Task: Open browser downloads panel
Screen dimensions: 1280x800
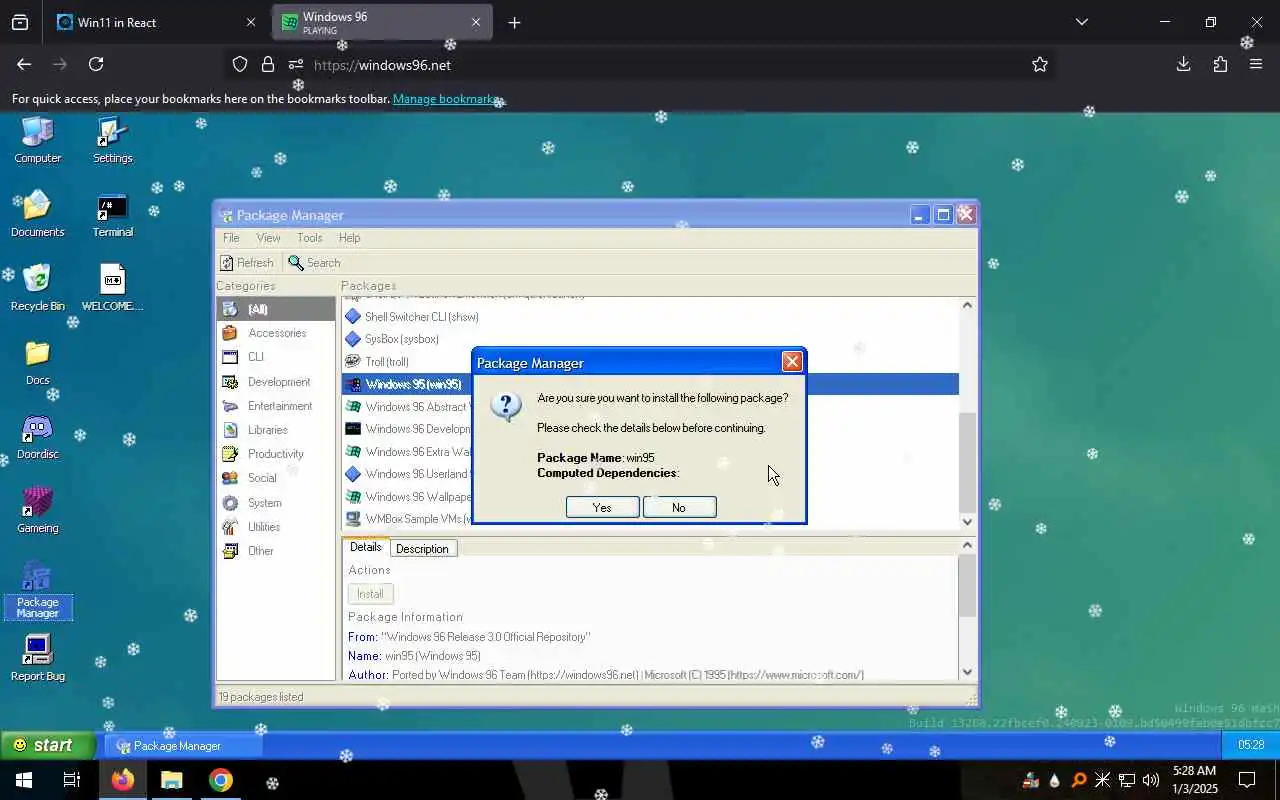Action: tap(1183, 64)
